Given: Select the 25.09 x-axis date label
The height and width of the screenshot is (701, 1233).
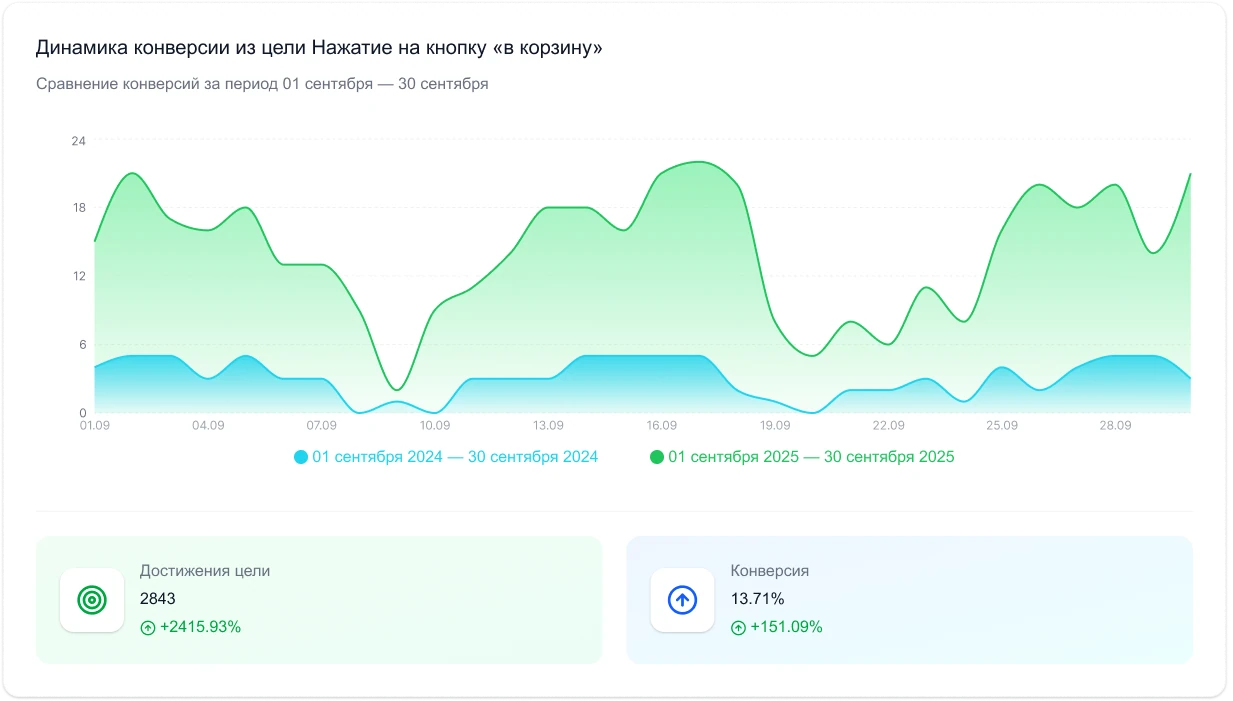Looking at the screenshot, I should point(1002,425).
